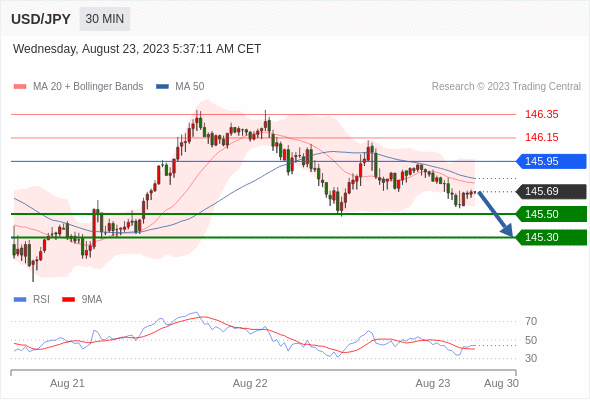
Task: Click the MA 20 + Bollinger Bands legend label
Action: click(x=88, y=87)
